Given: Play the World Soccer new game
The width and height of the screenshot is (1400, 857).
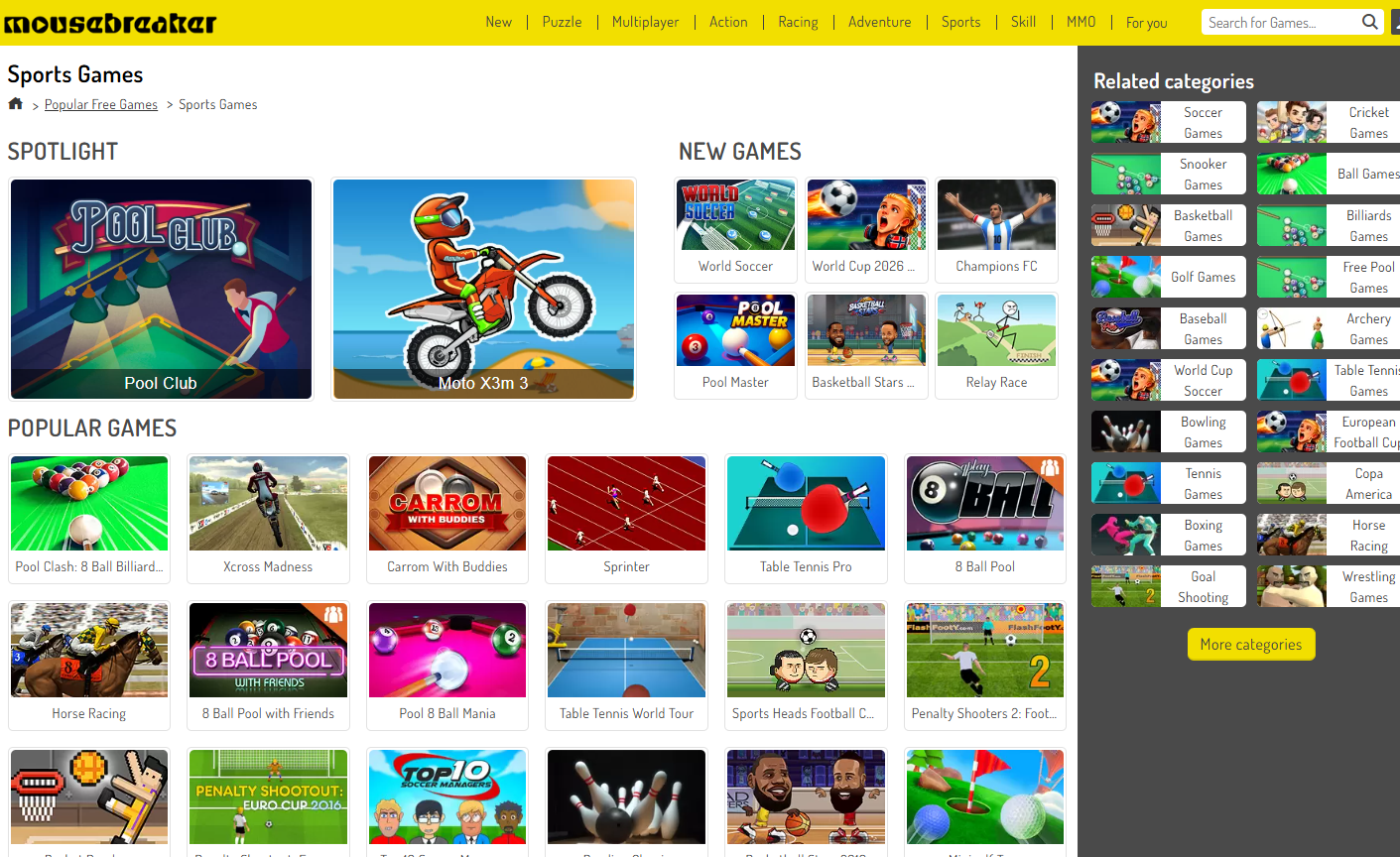Looking at the screenshot, I should point(735,230).
